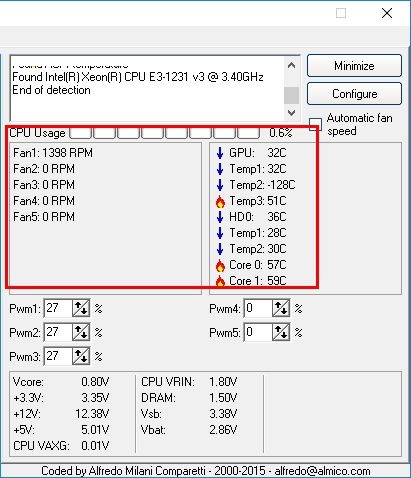This screenshot has width=411, height=478.
Task: Click the Fan3: 0 RPM reading
Action: tap(44, 185)
